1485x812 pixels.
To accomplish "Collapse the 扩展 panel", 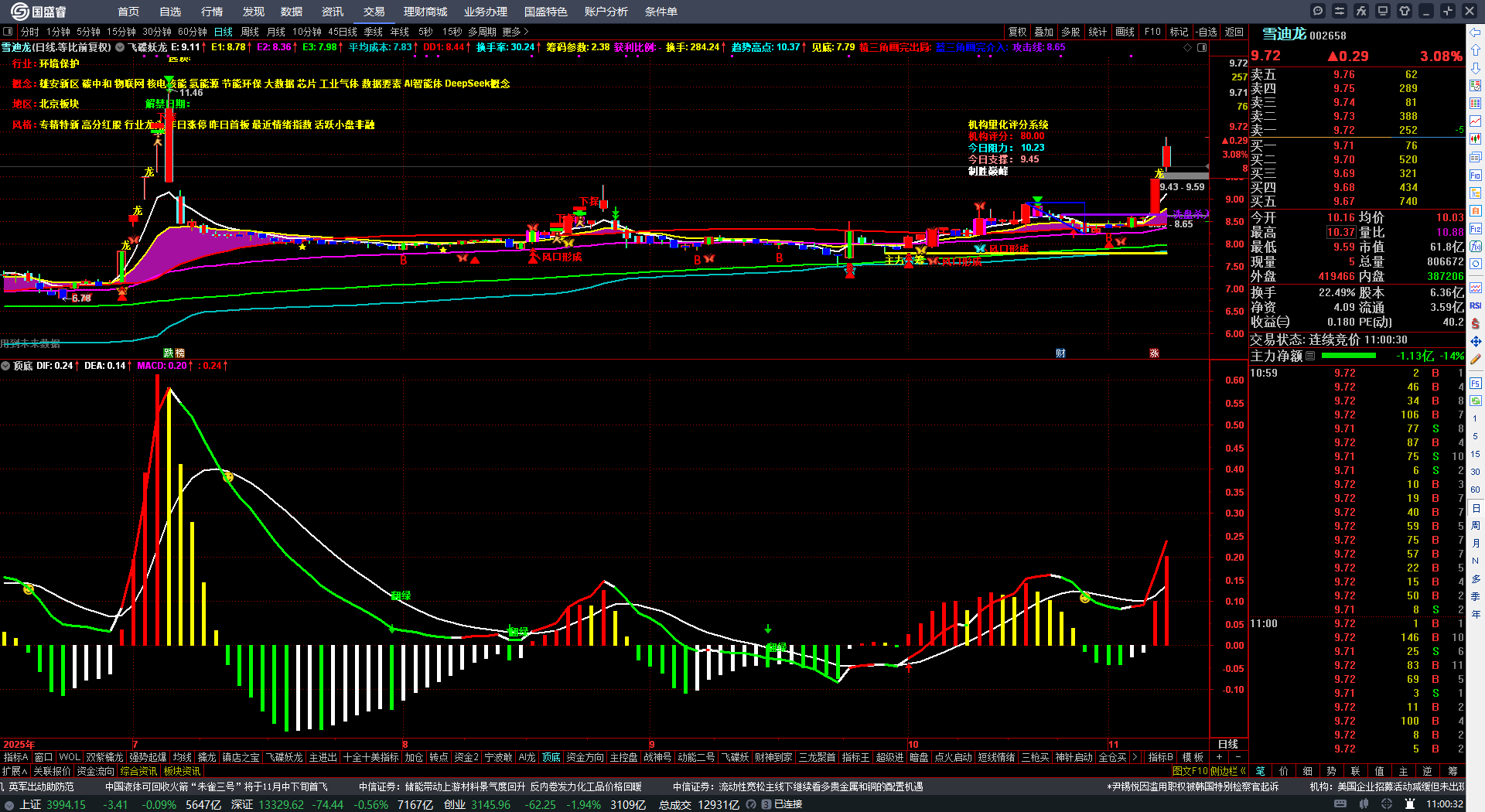I will click(15, 771).
